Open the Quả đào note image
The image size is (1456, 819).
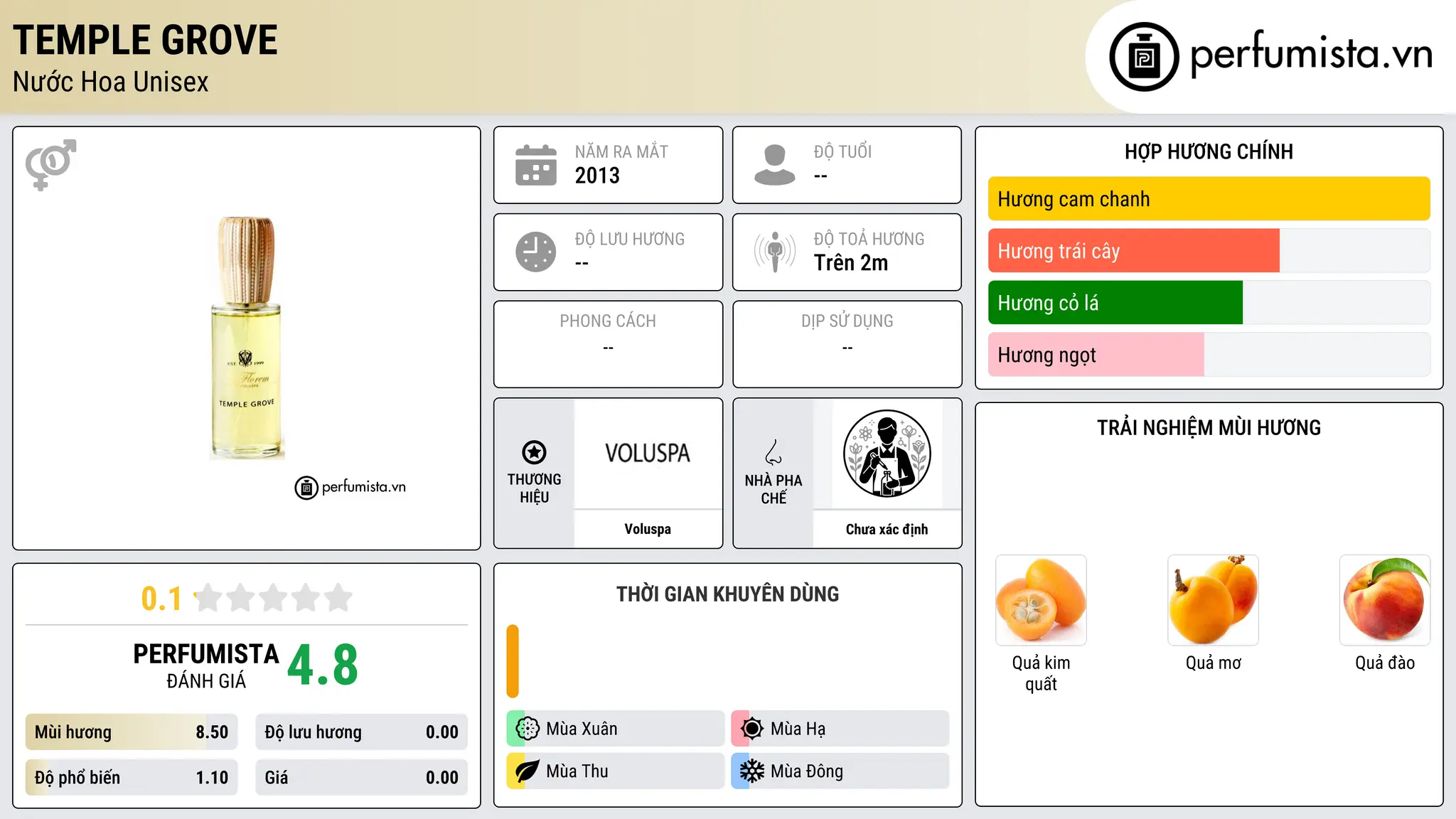coord(1385,600)
